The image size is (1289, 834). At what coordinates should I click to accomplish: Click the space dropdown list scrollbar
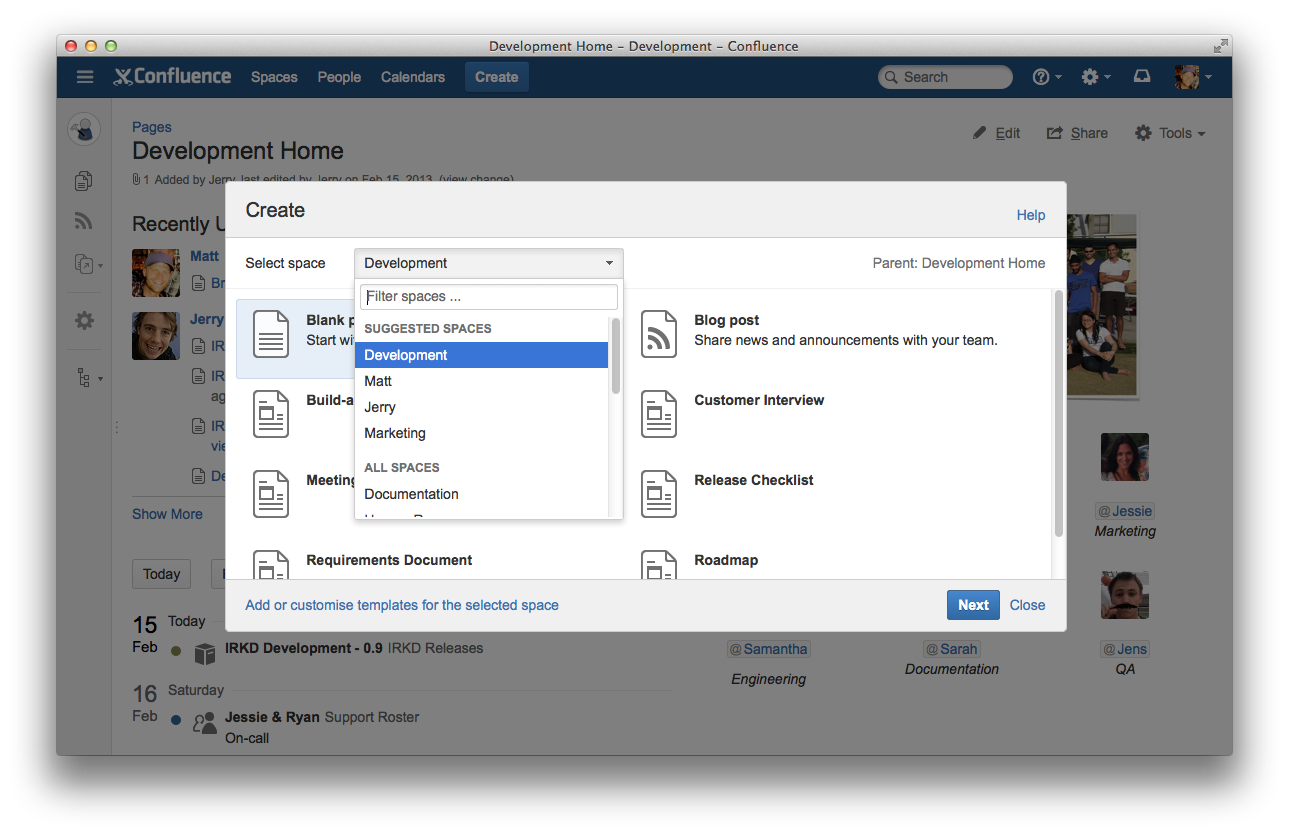[616, 356]
